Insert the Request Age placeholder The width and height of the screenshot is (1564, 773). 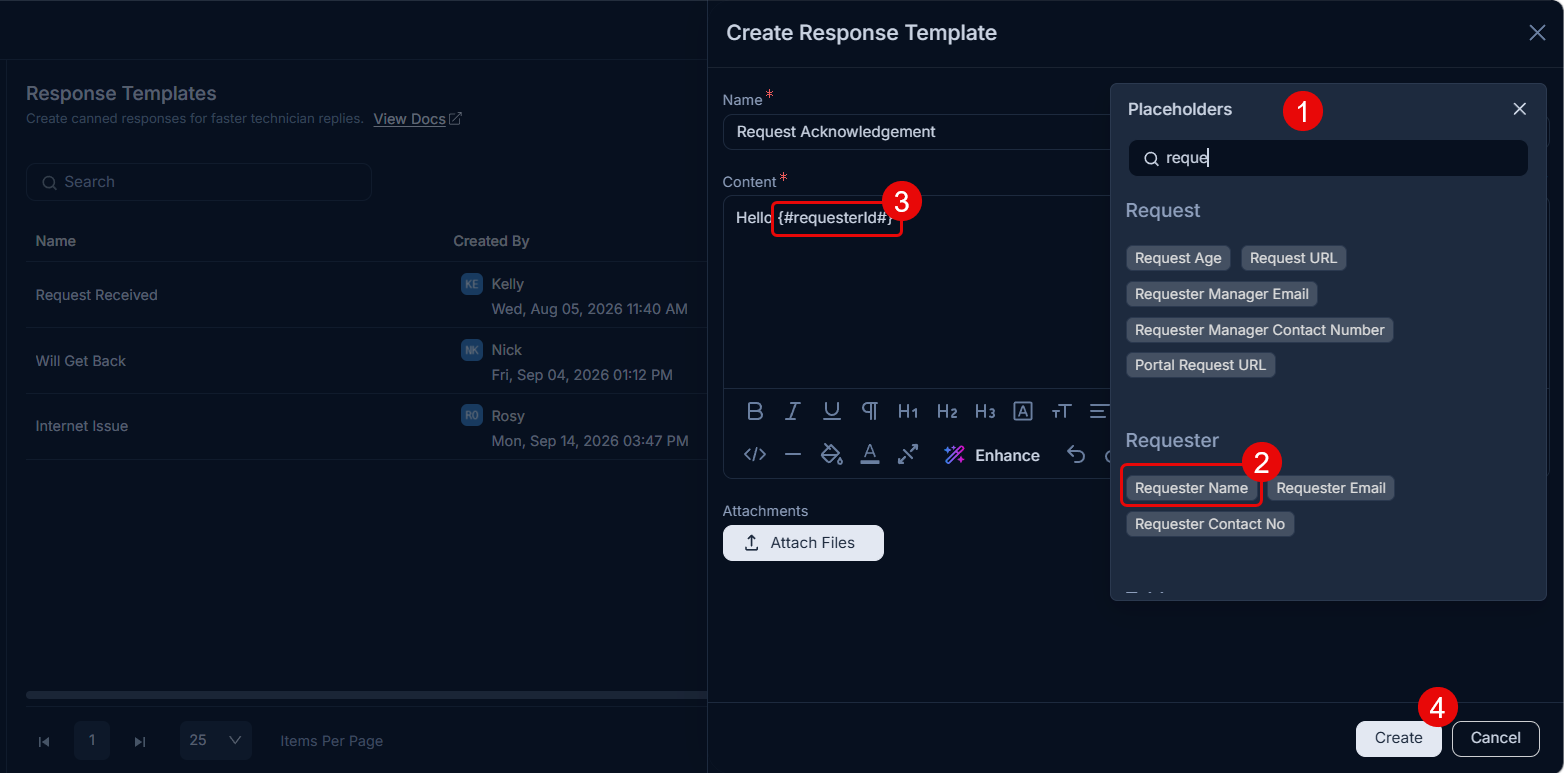click(x=1178, y=258)
